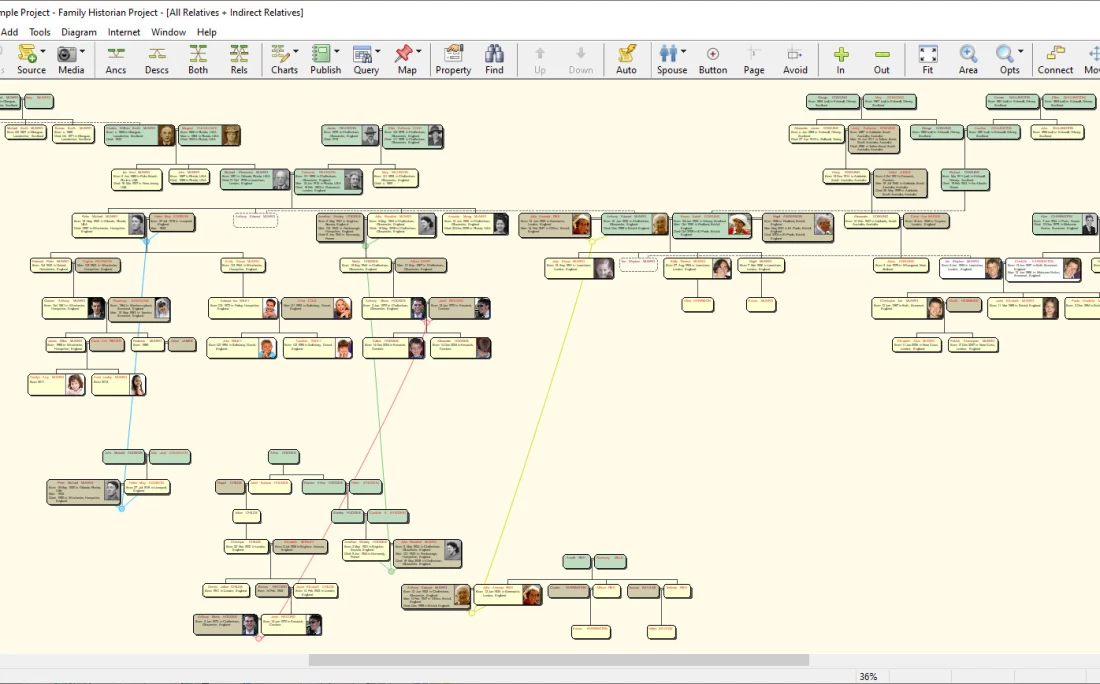Expand the Charts dropdown arrow
The image size is (1100, 684).
coord(295,52)
